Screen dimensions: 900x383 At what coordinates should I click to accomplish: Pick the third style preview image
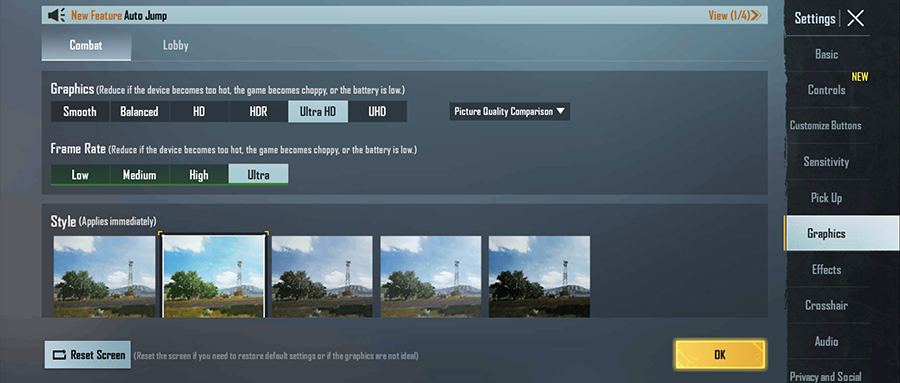click(x=322, y=276)
